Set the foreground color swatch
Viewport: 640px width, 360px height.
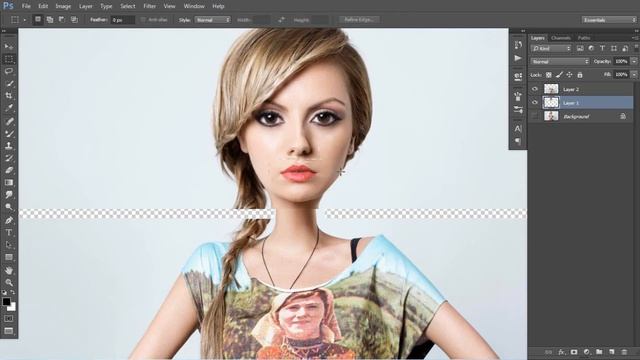[6, 302]
